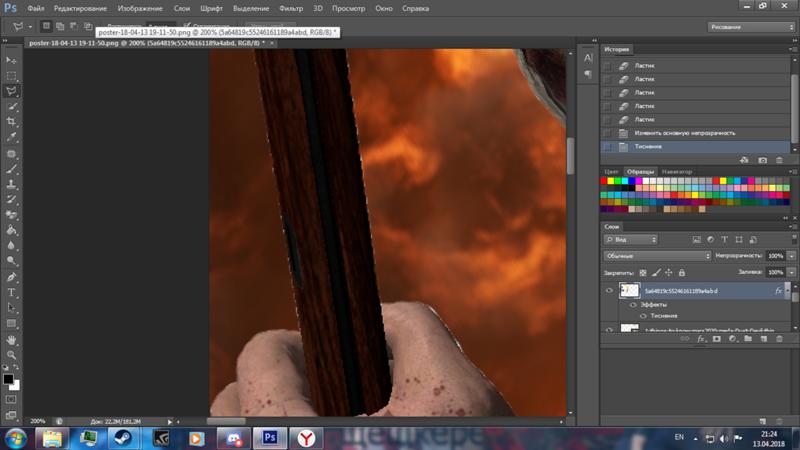Select the Pen tool
The image size is (800, 450).
(x=11, y=278)
